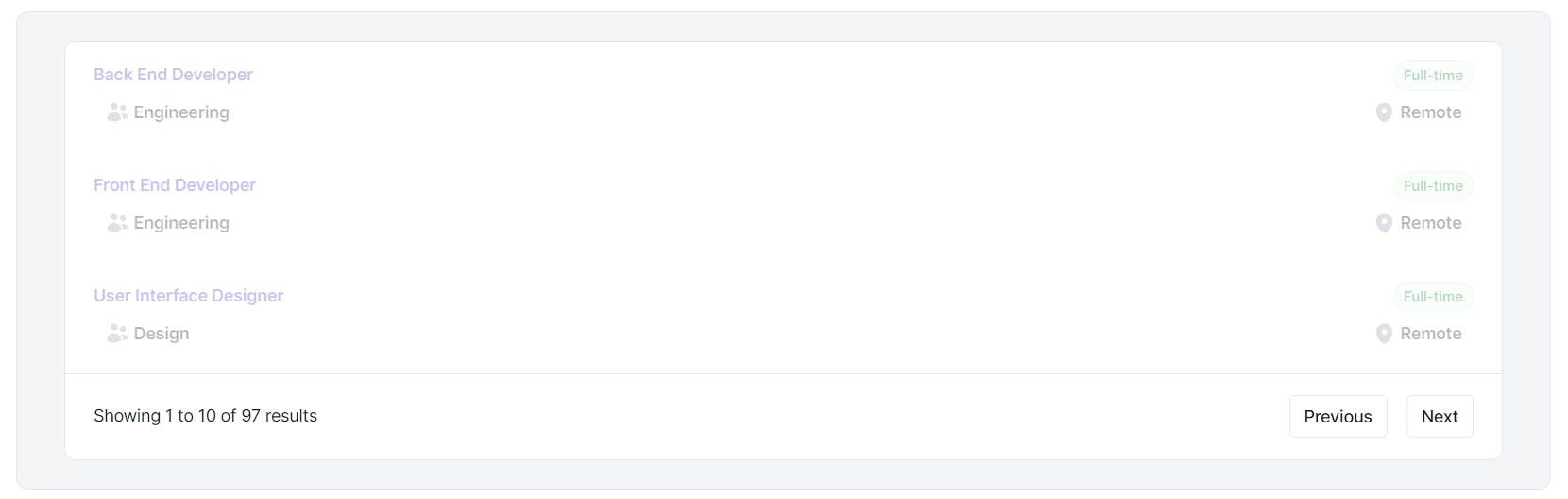
Task: Click Remote location for Back End Developer
Action: point(1431,112)
